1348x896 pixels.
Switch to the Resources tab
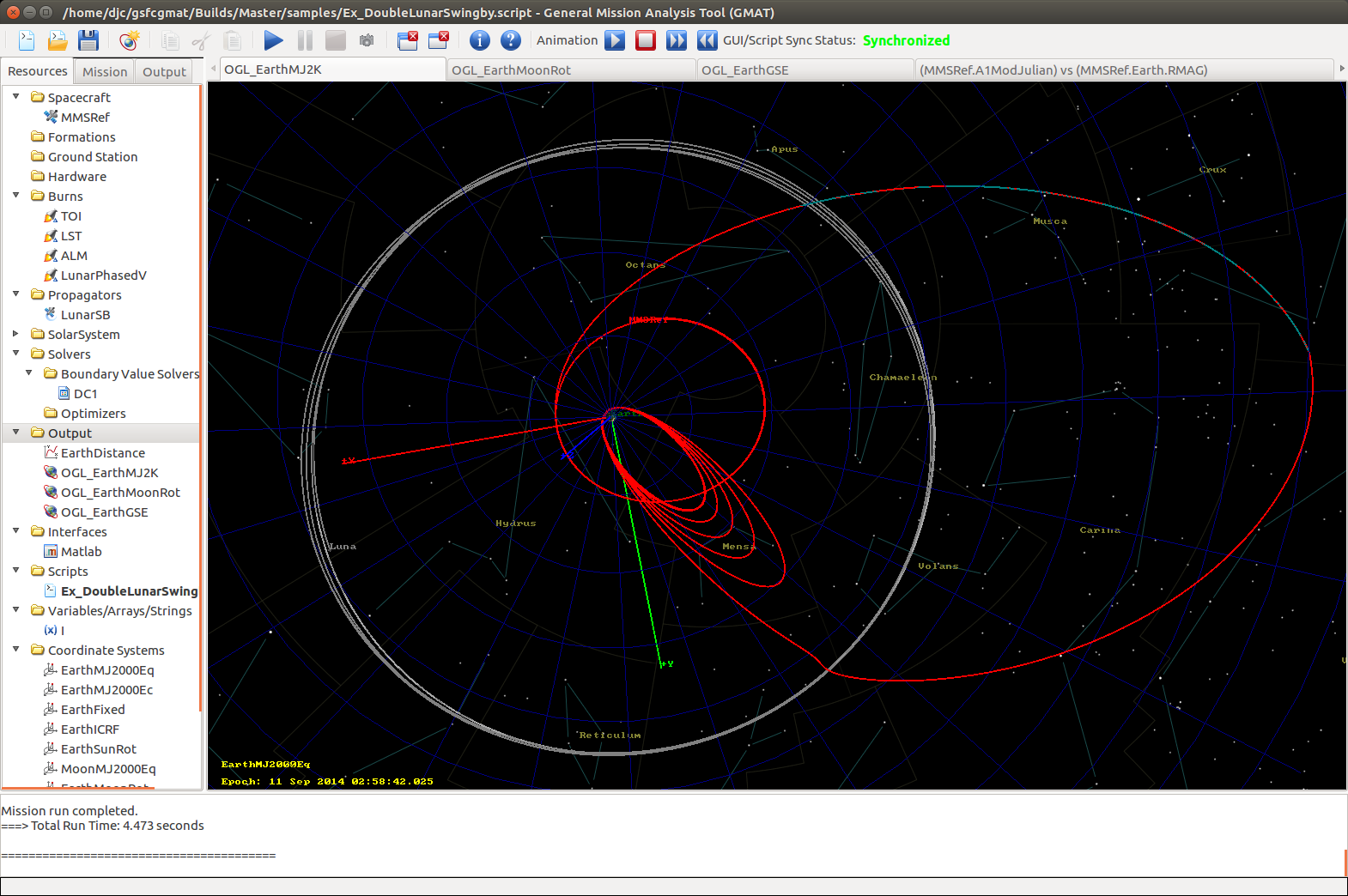[37, 71]
